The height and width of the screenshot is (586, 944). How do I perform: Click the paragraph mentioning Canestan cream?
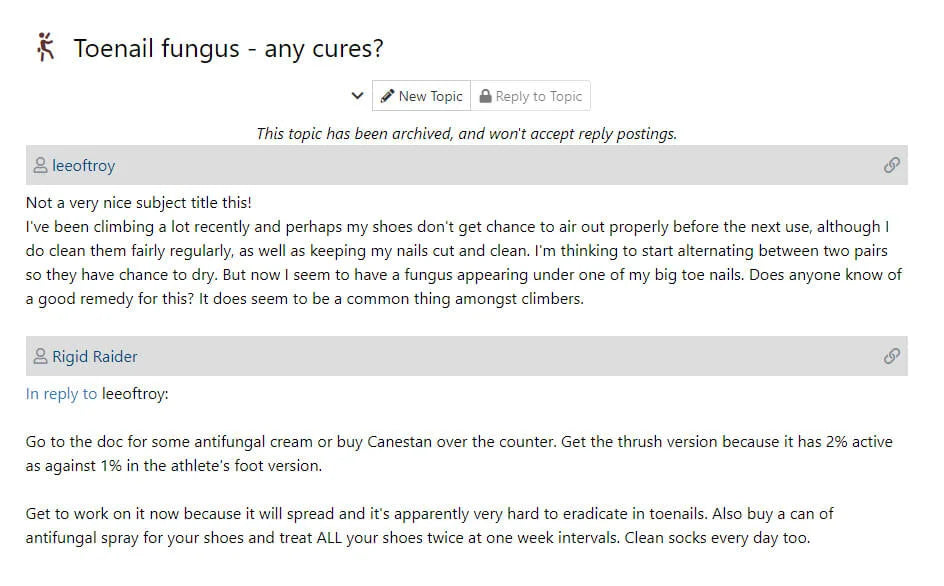point(459,454)
